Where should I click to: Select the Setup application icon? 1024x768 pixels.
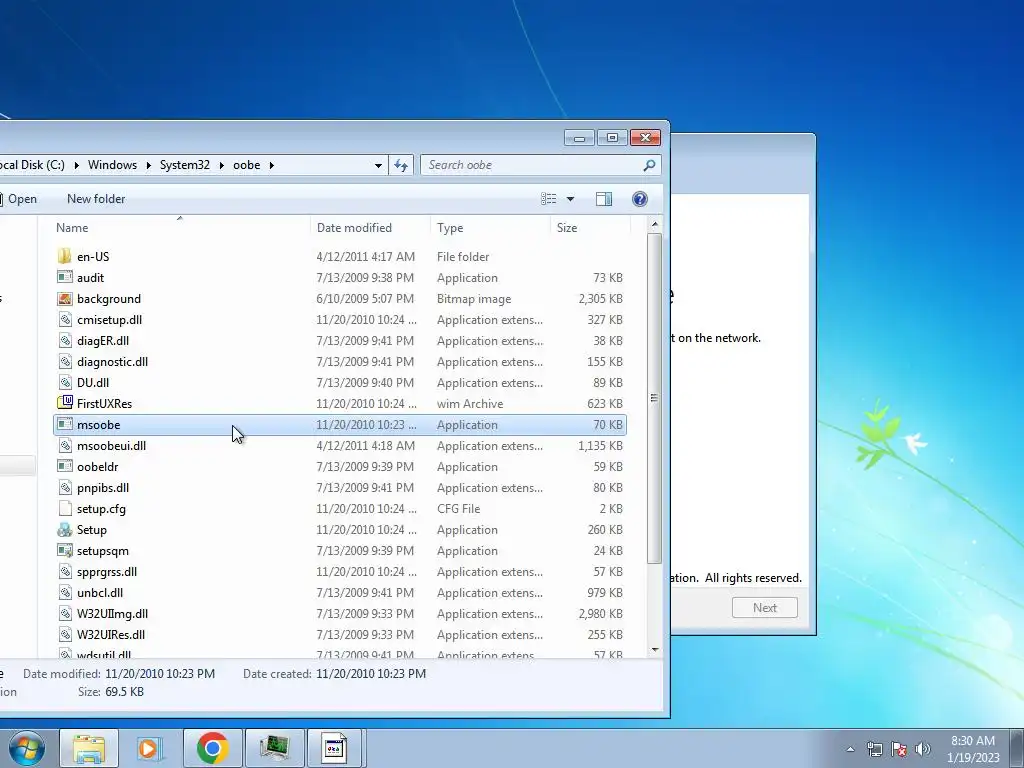point(65,530)
